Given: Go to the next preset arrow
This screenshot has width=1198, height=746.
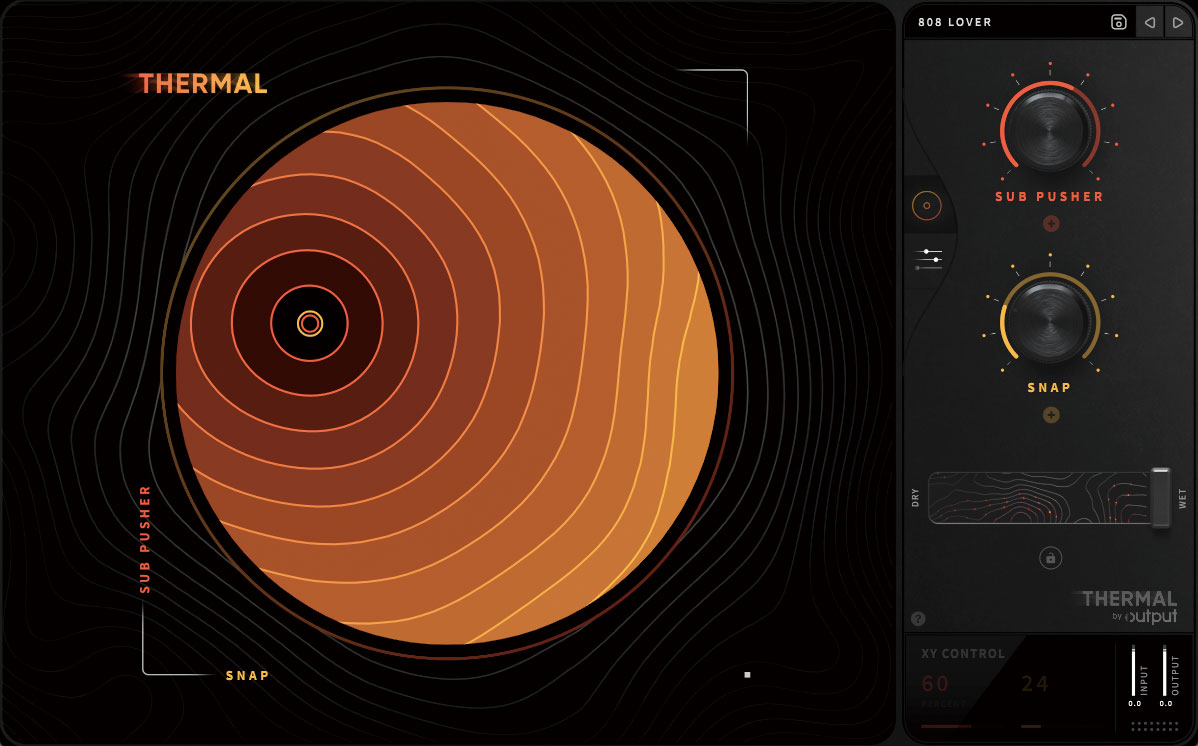Looking at the screenshot, I should (1178, 23).
